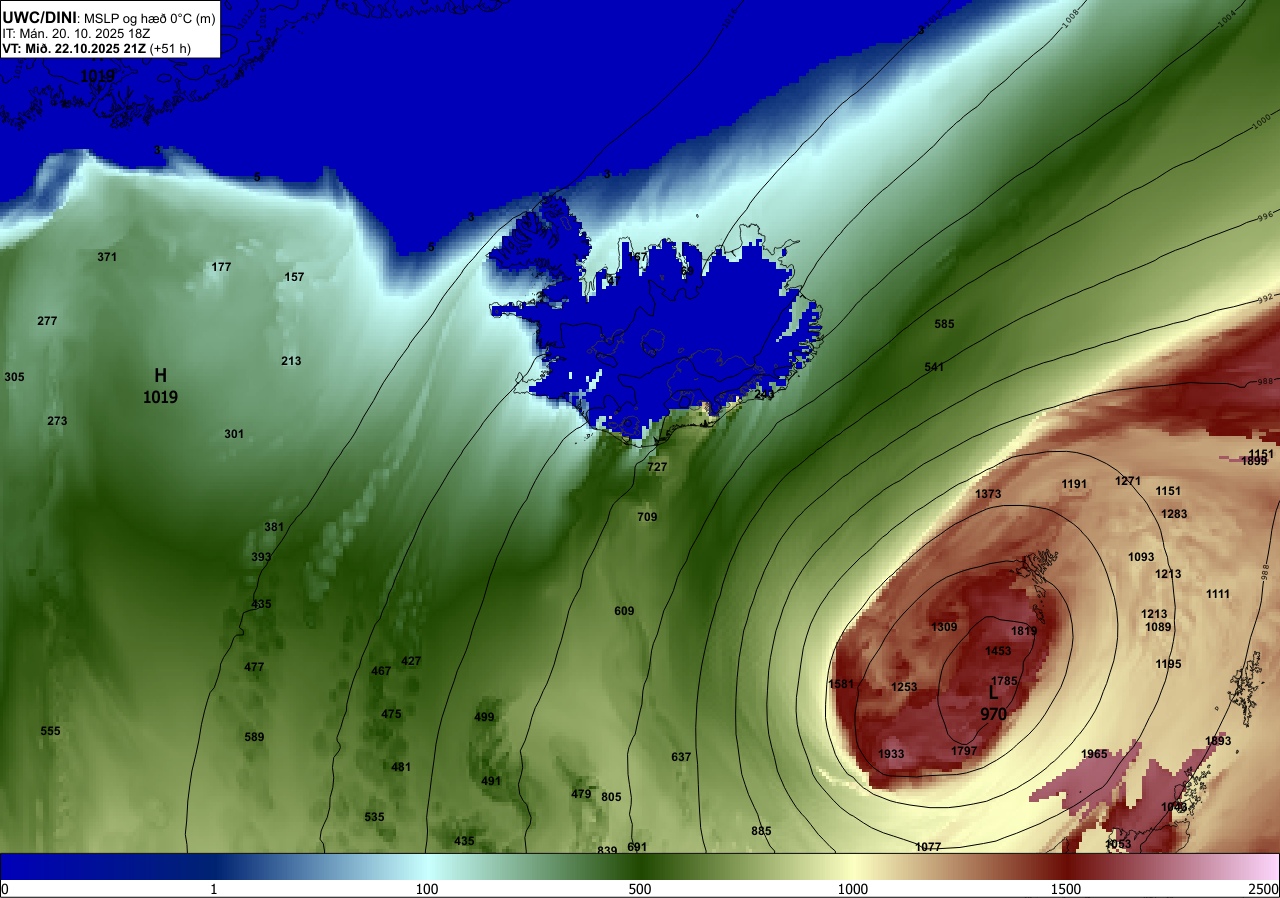
Task: Click the 427 height value
Action: pos(411,661)
